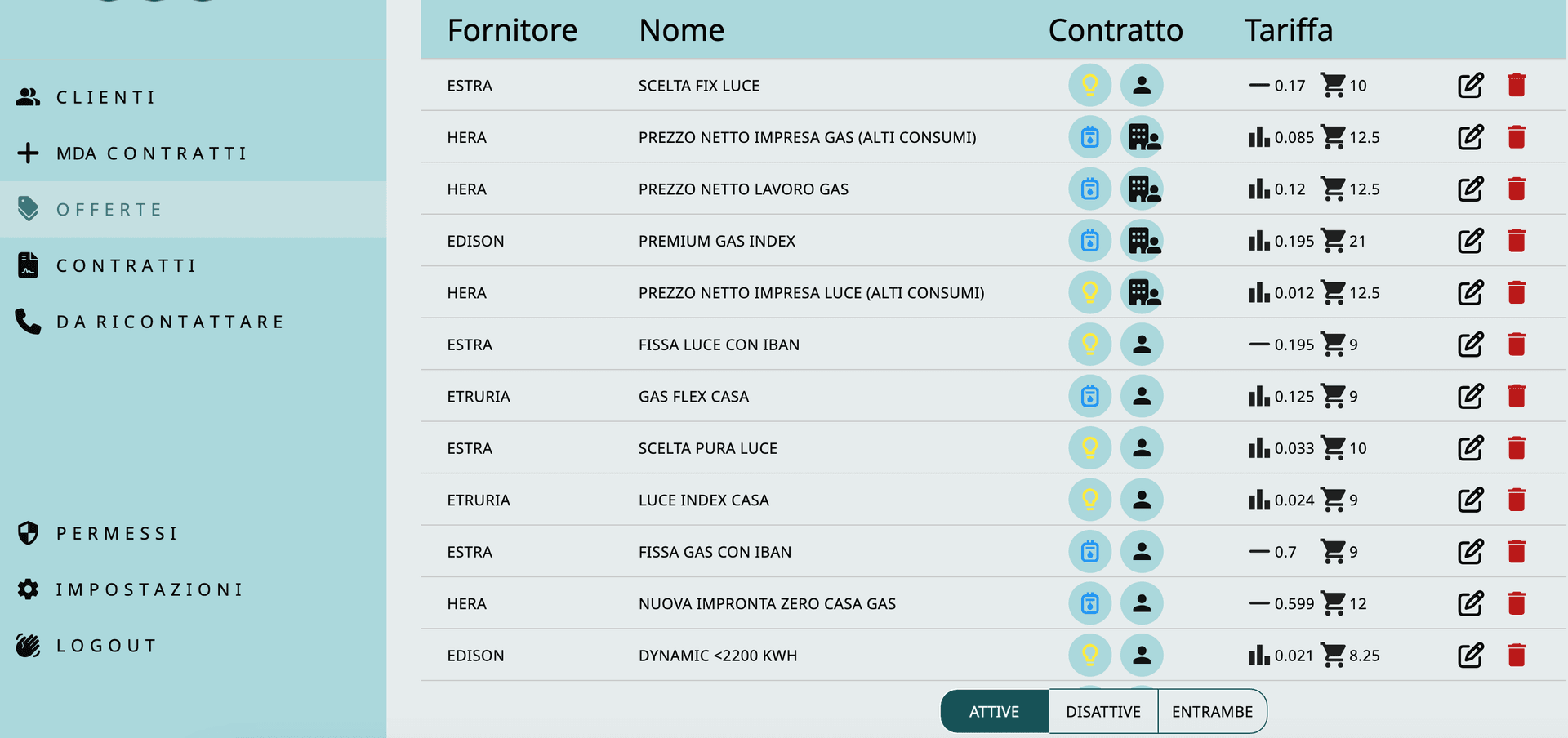This screenshot has width=1568, height=738.
Task: Select the Offerte sidebar item
Action: (193, 210)
